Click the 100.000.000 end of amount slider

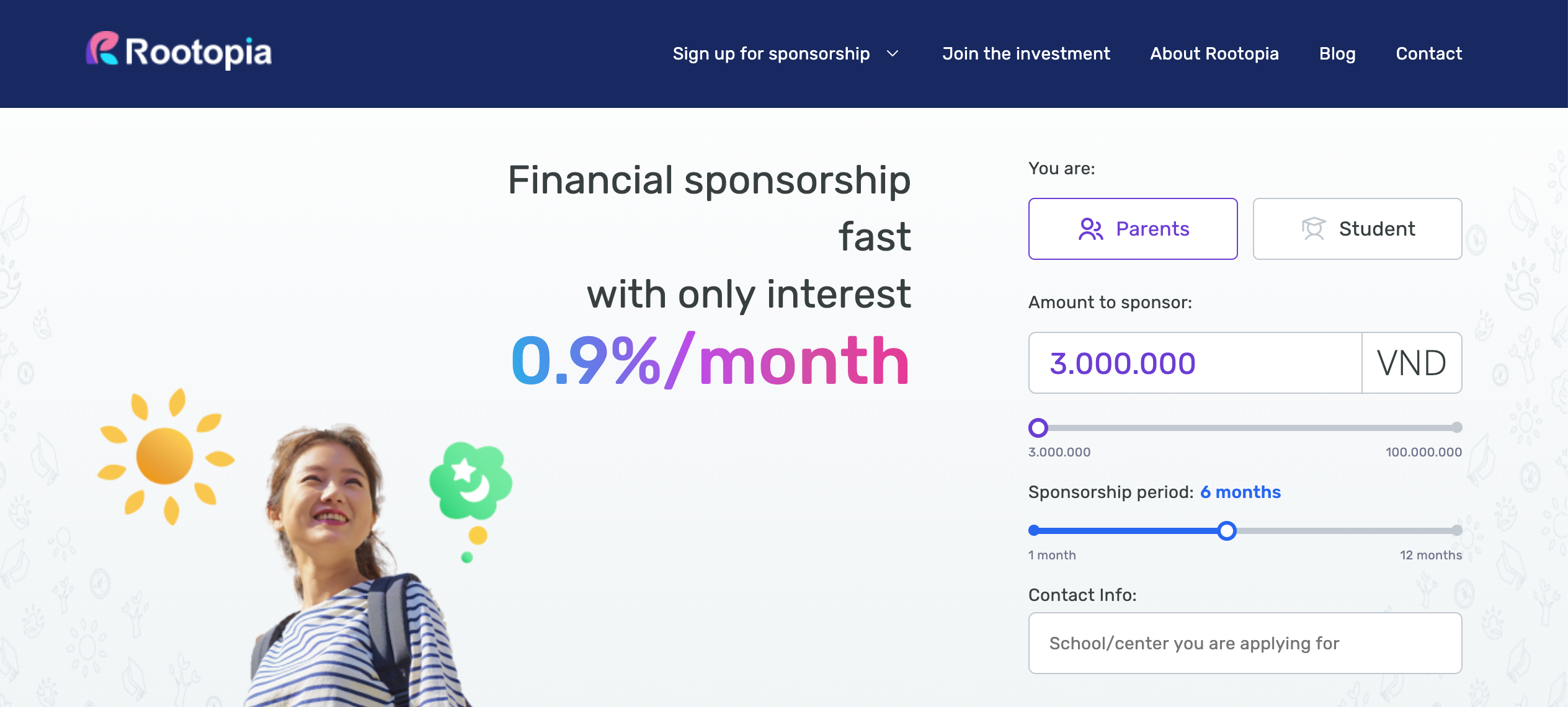pos(1457,427)
